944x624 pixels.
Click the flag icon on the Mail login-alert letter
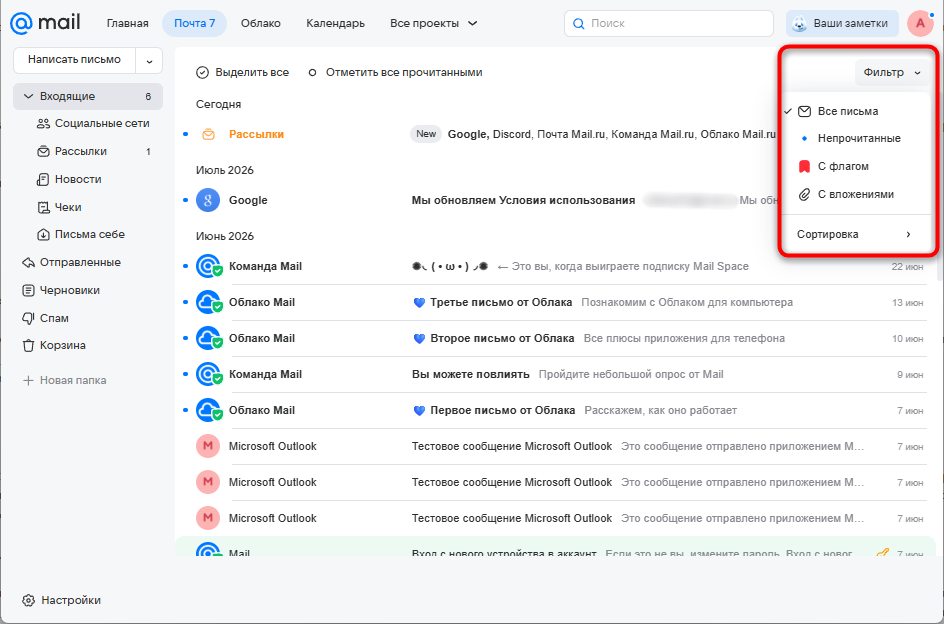pyautogui.click(x=882, y=552)
